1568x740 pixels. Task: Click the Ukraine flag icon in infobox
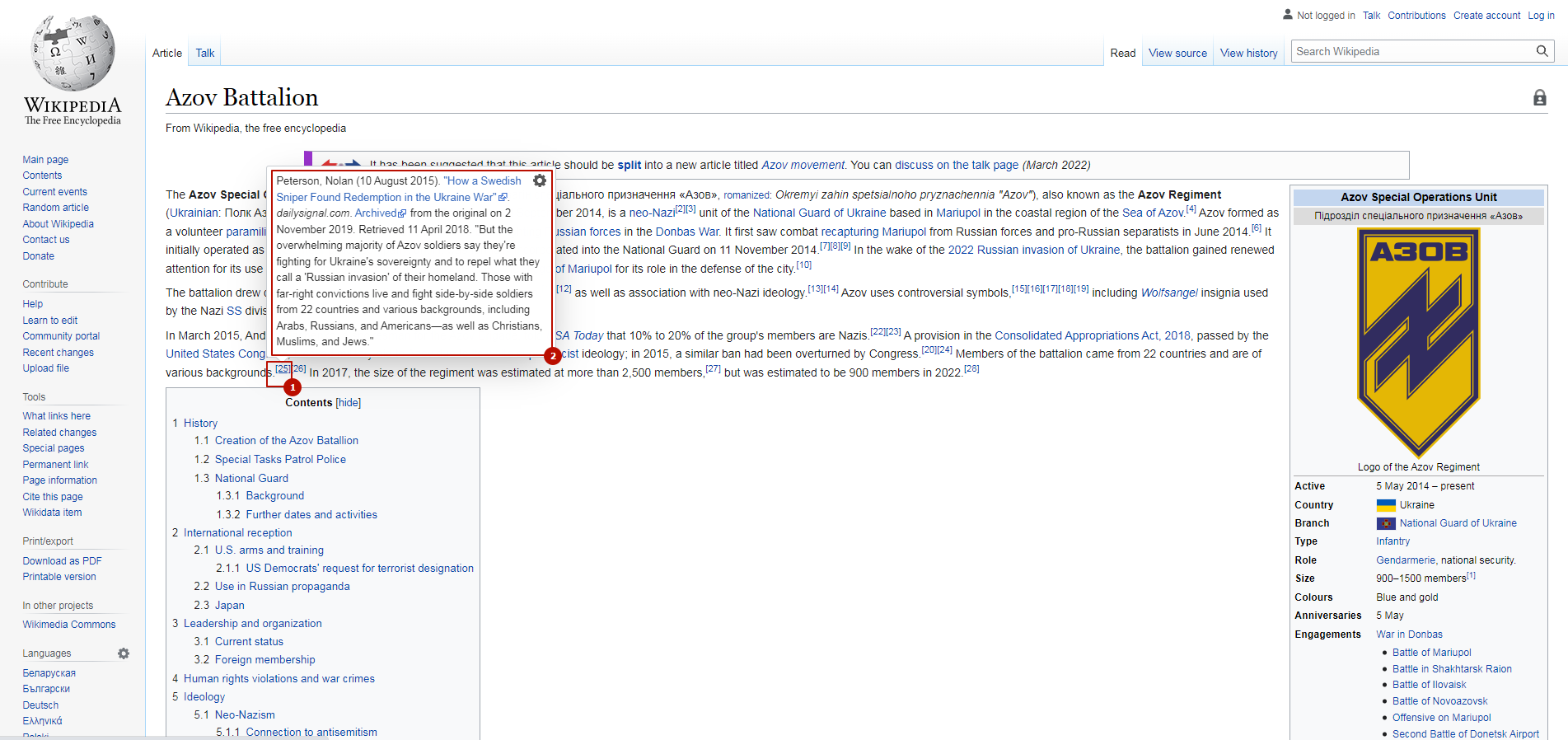coord(1385,505)
